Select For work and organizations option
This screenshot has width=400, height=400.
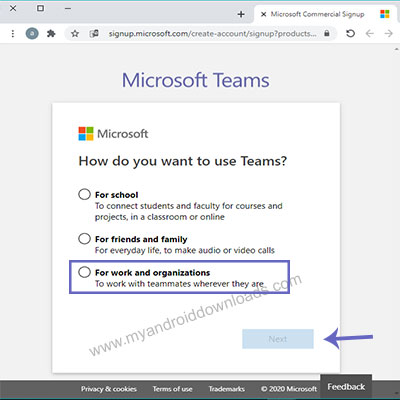click(84, 272)
